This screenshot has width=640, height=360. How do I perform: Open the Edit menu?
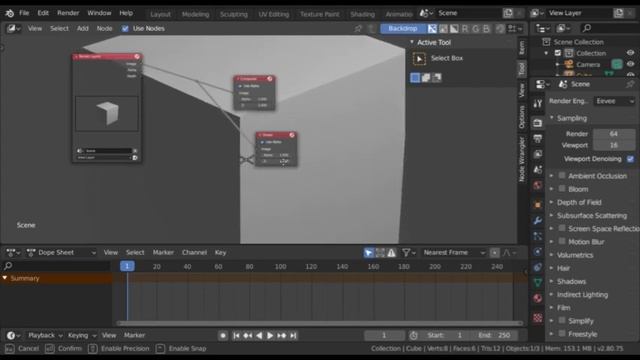point(43,13)
